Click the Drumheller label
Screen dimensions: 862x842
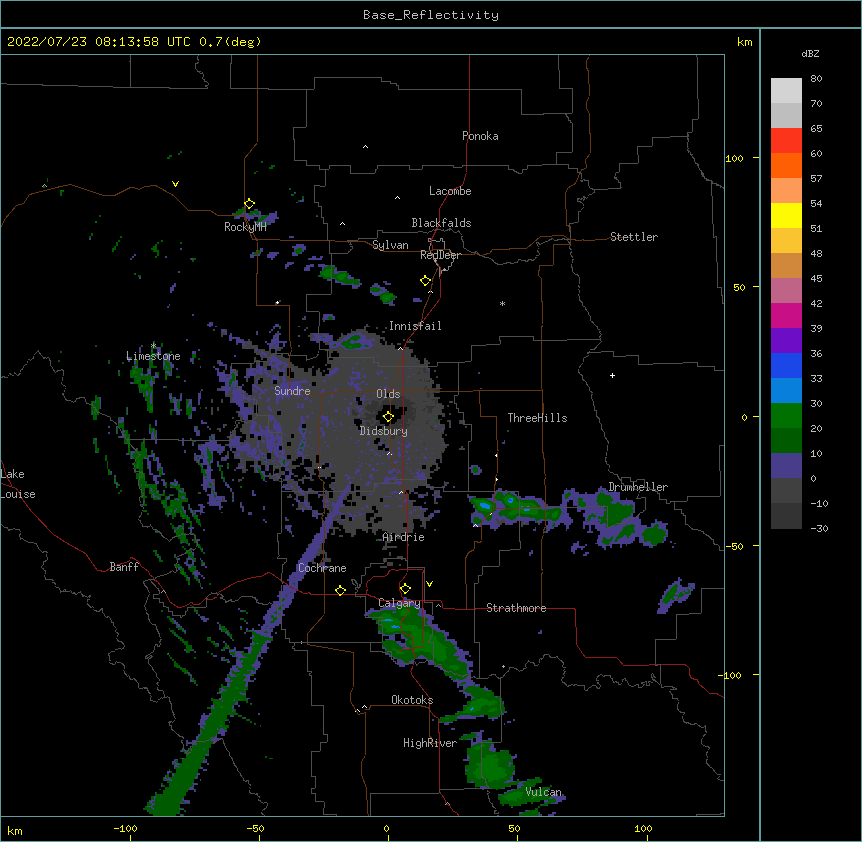click(638, 487)
